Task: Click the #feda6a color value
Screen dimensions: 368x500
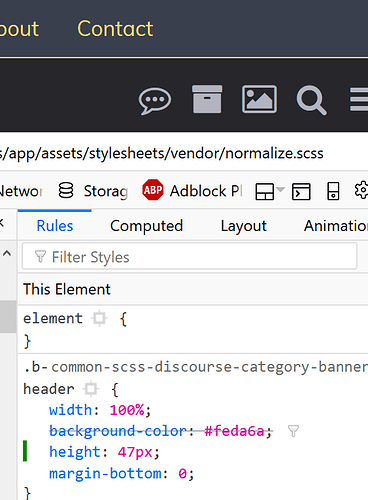Action: click(234, 431)
